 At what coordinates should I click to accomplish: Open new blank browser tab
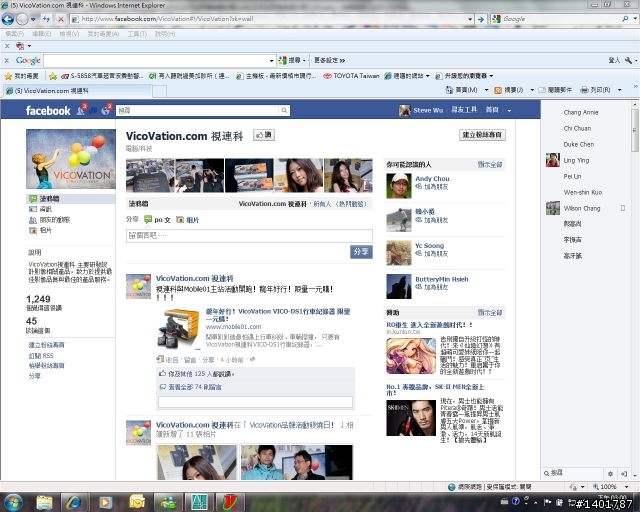[160, 91]
